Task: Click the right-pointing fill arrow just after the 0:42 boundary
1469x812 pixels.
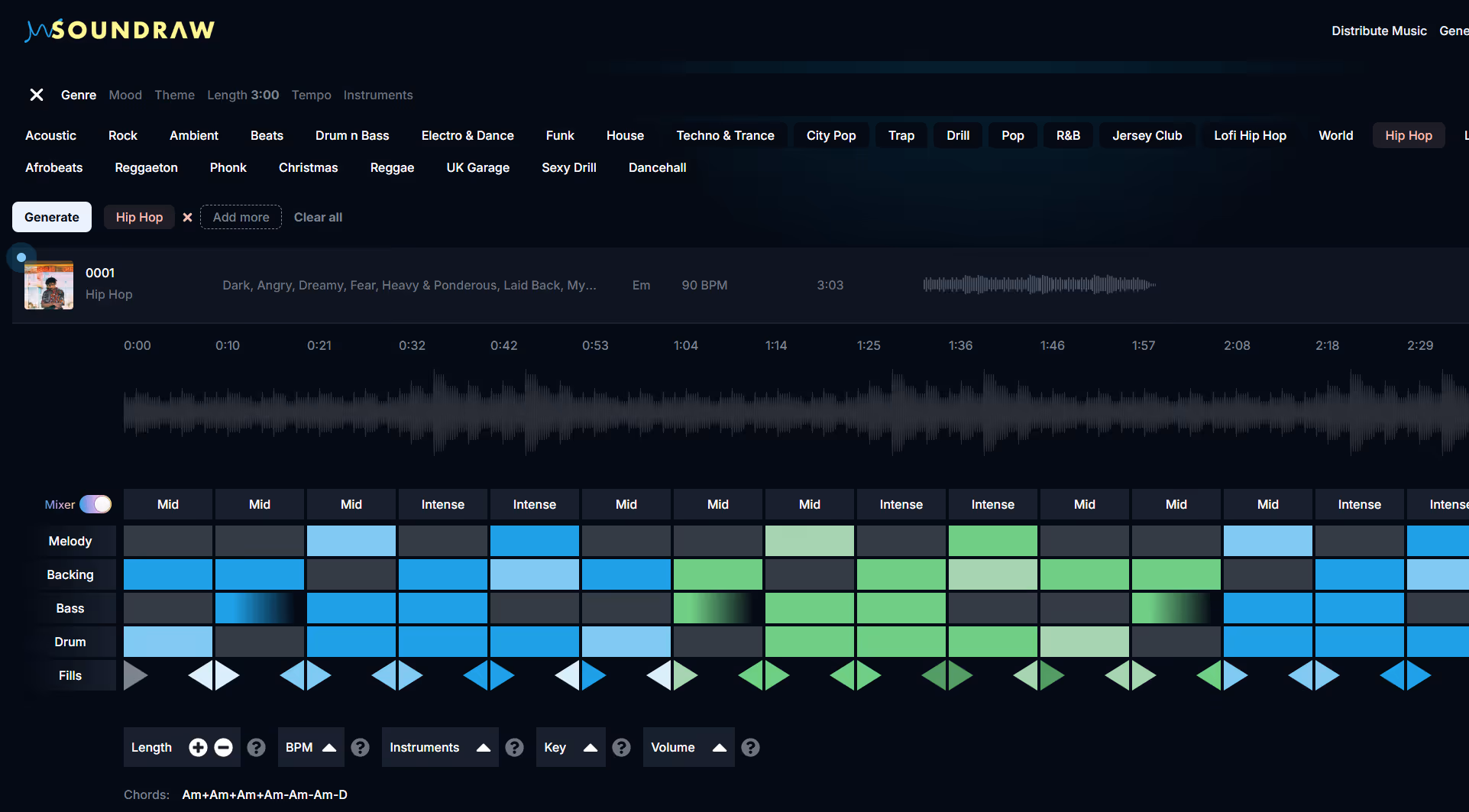Action: [x=502, y=675]
